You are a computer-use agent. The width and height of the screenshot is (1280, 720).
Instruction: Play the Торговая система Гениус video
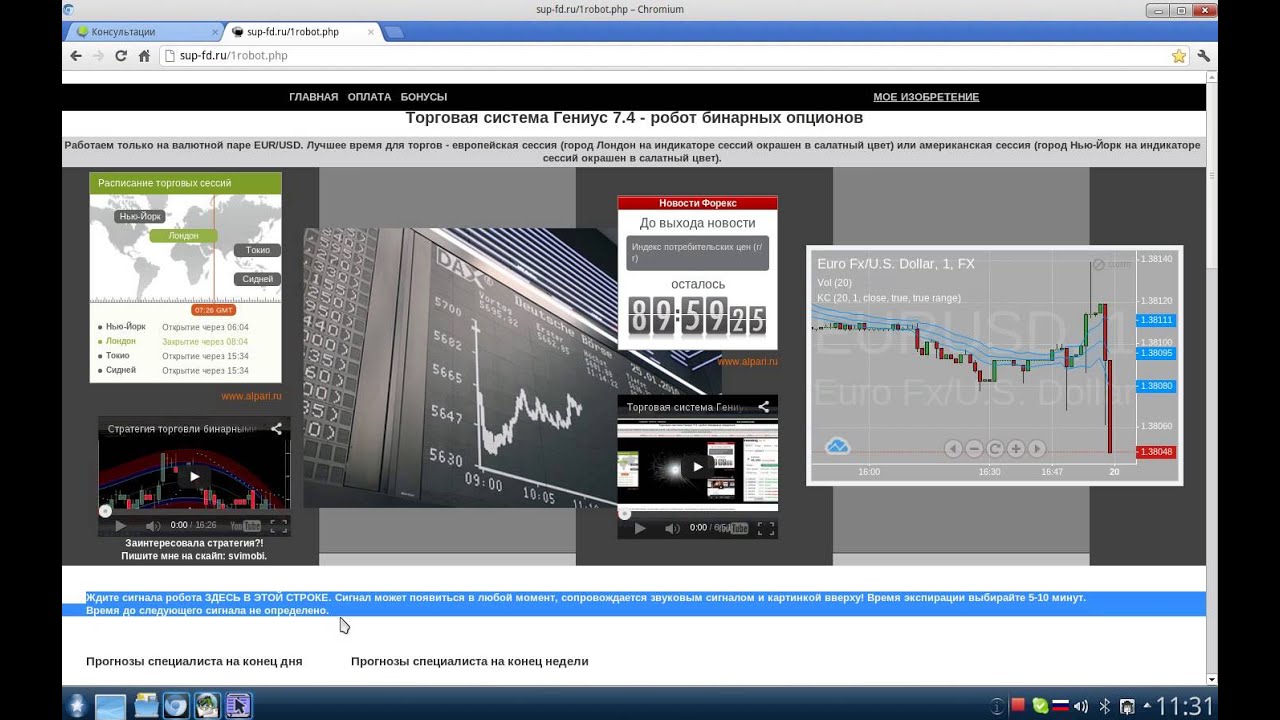point(697,466)
